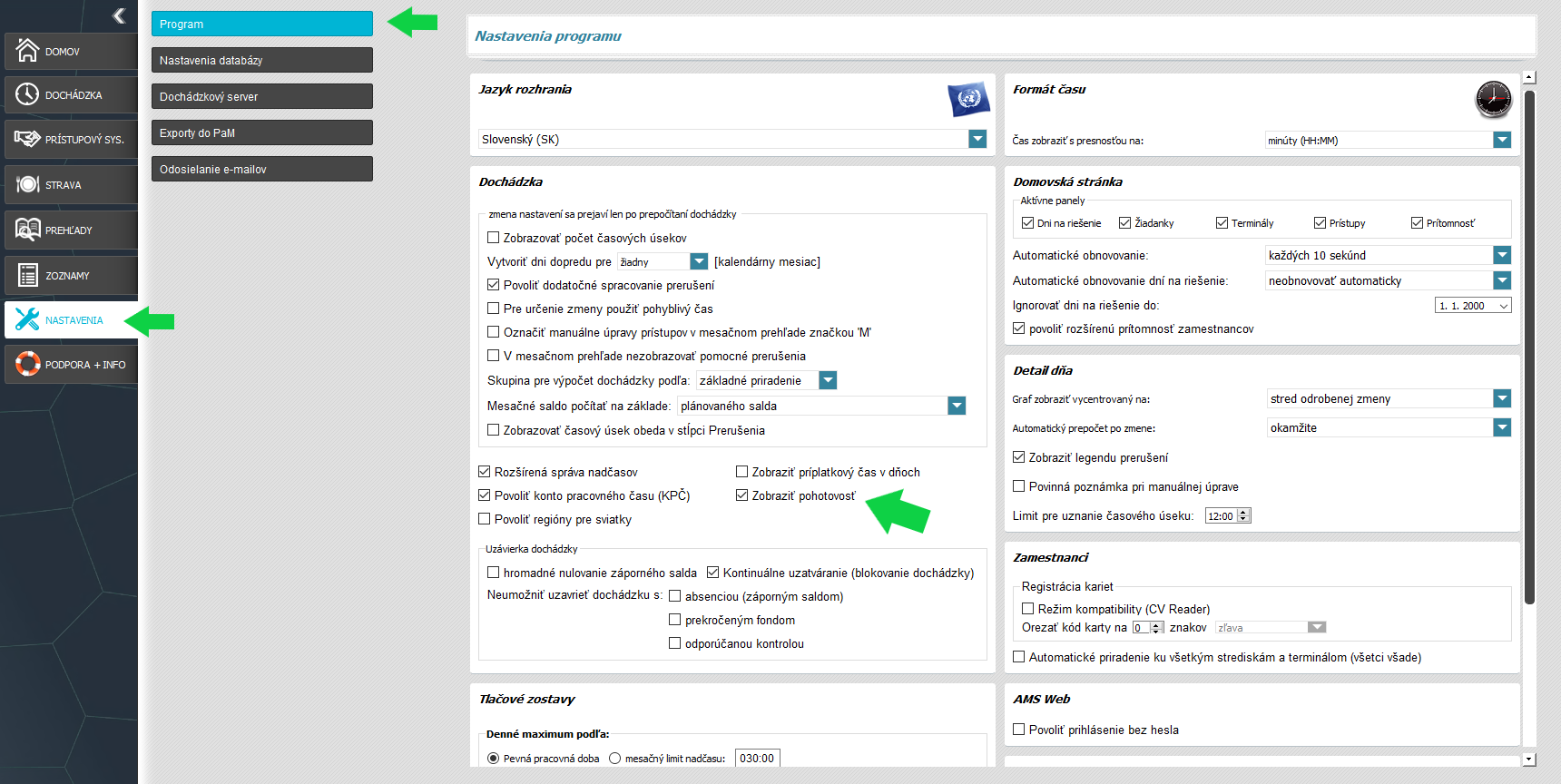Open the Strava plate icon
This screenshot has width=1561, height=784.
[x=27, y=184]
